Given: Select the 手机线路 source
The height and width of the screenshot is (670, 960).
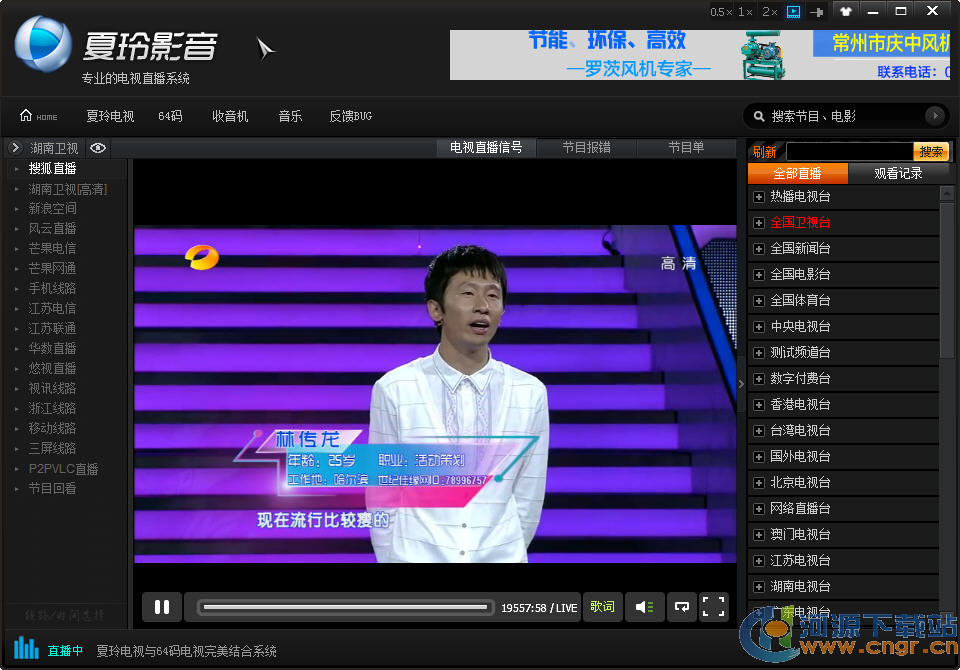Looking at the screenshot, I should (x=53, y=288).
